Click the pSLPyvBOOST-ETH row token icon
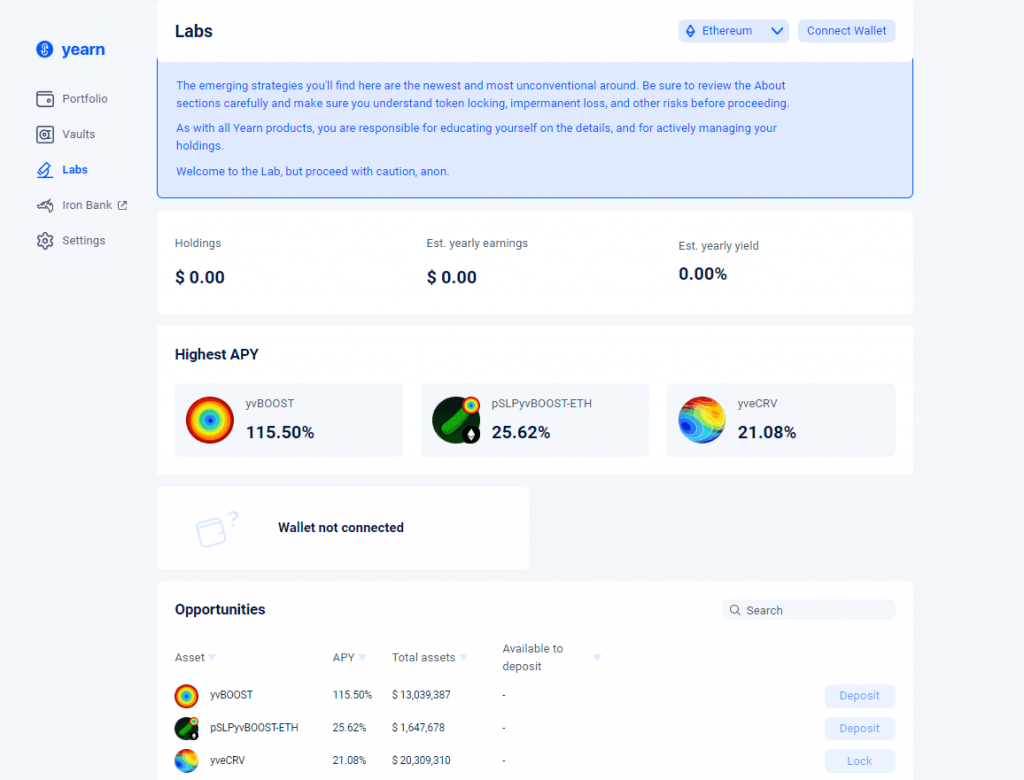Viewport: 1024px width, 780px height. [186, 728]
